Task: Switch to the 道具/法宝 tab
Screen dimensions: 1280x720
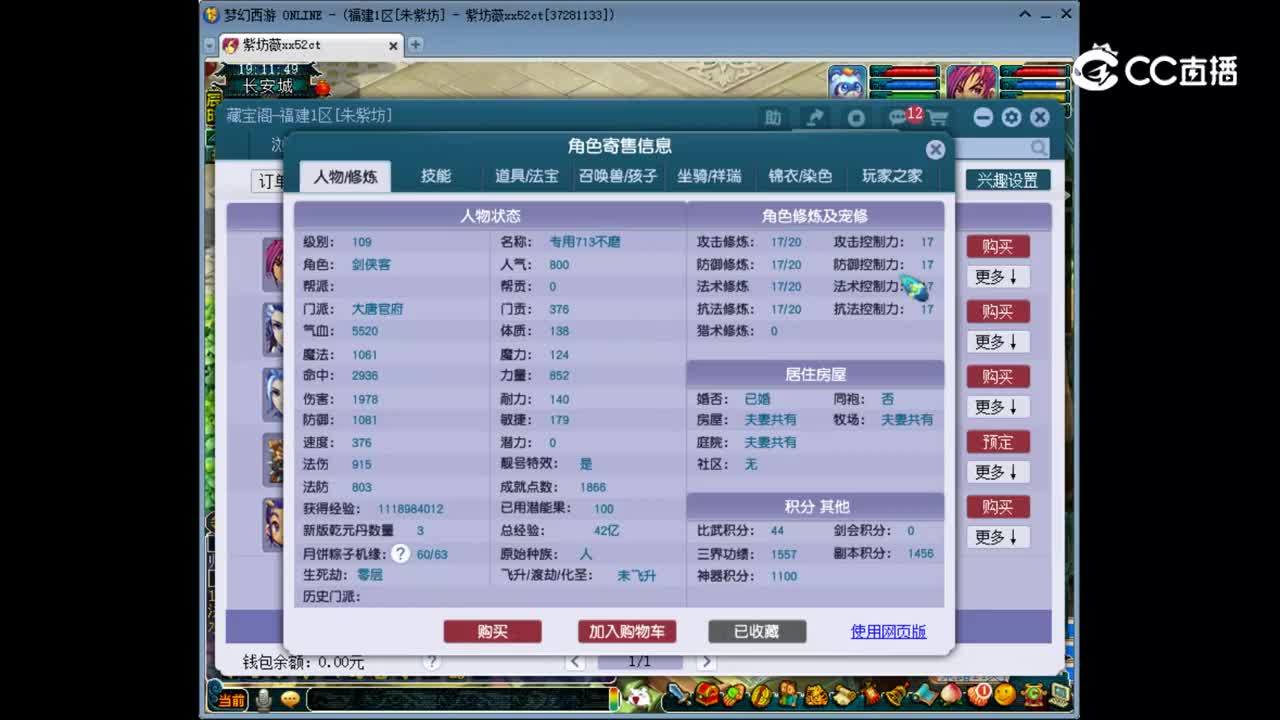Action: pos(527,176)
